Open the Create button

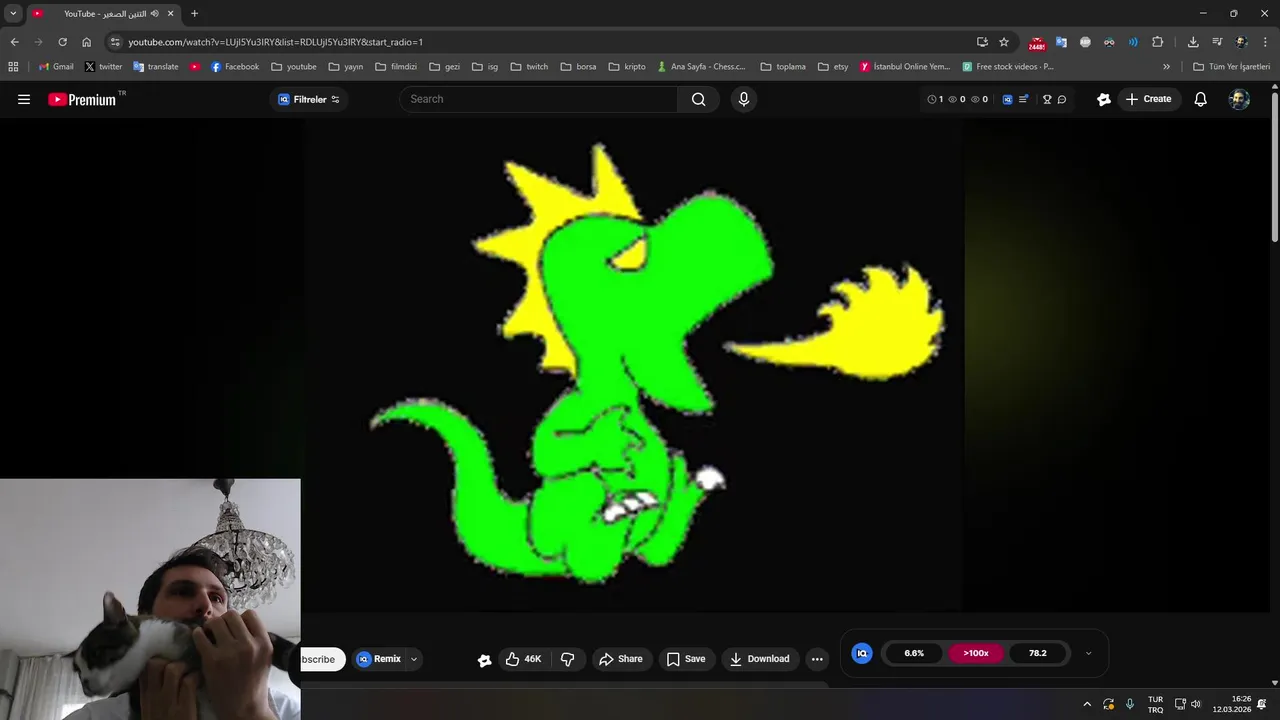tap(1148, 99)
